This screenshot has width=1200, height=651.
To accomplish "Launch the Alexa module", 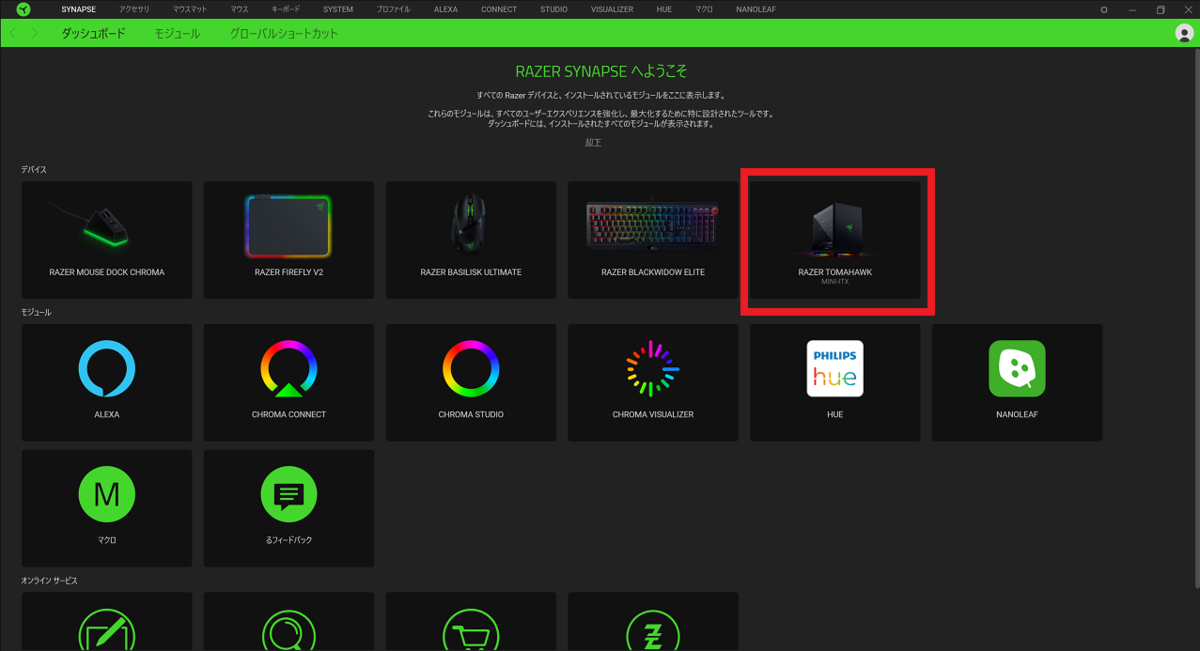I will [107, 382].
